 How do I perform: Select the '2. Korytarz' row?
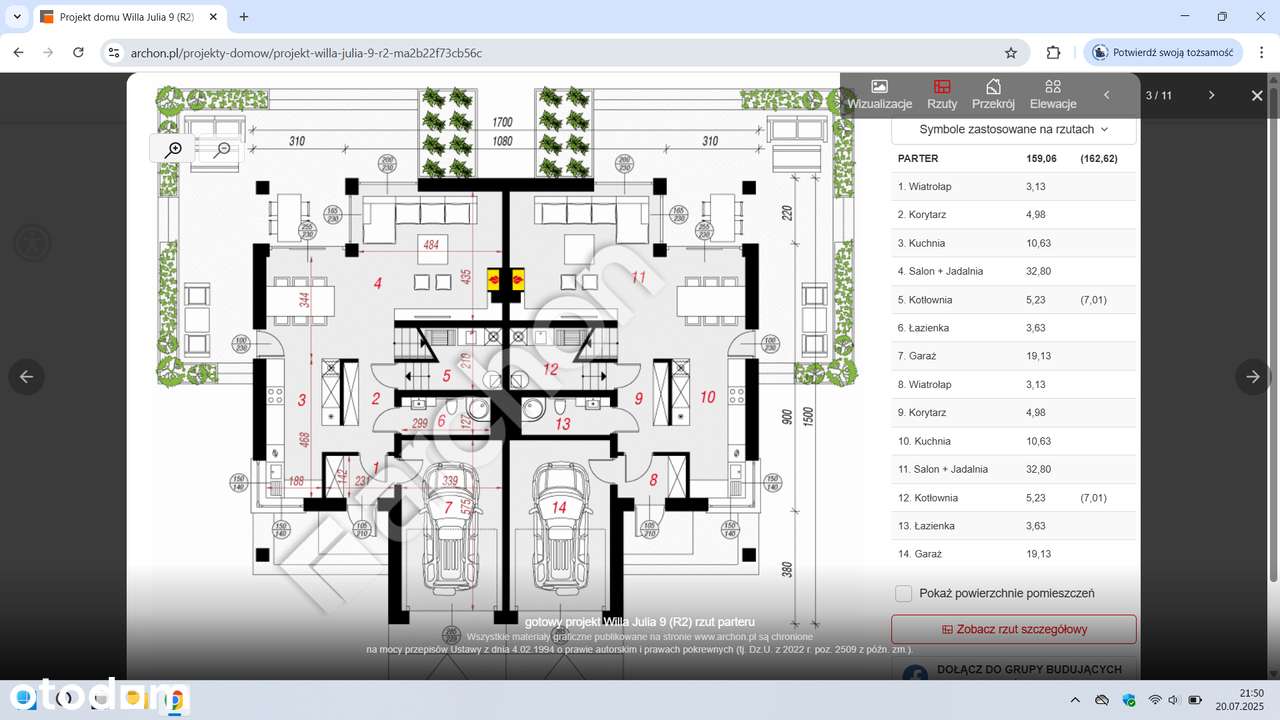point(1014,214)
